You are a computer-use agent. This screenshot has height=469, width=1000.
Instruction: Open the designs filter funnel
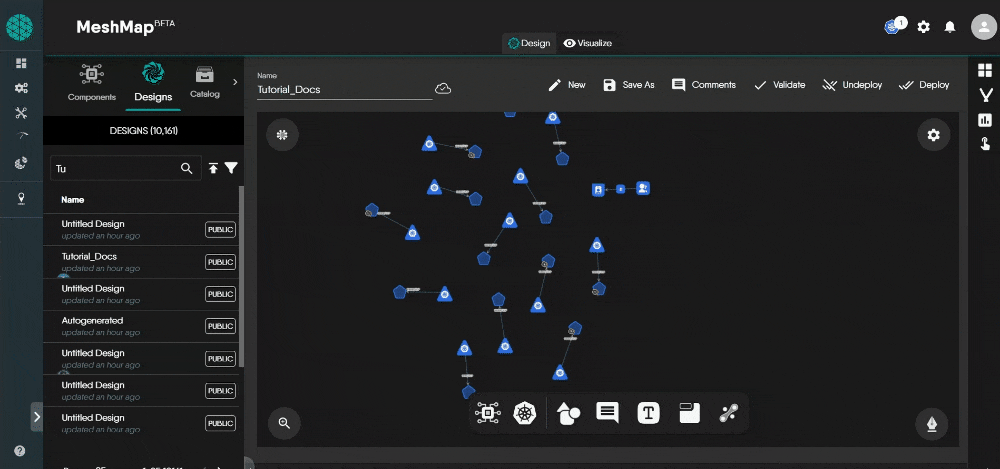point(231,169)
